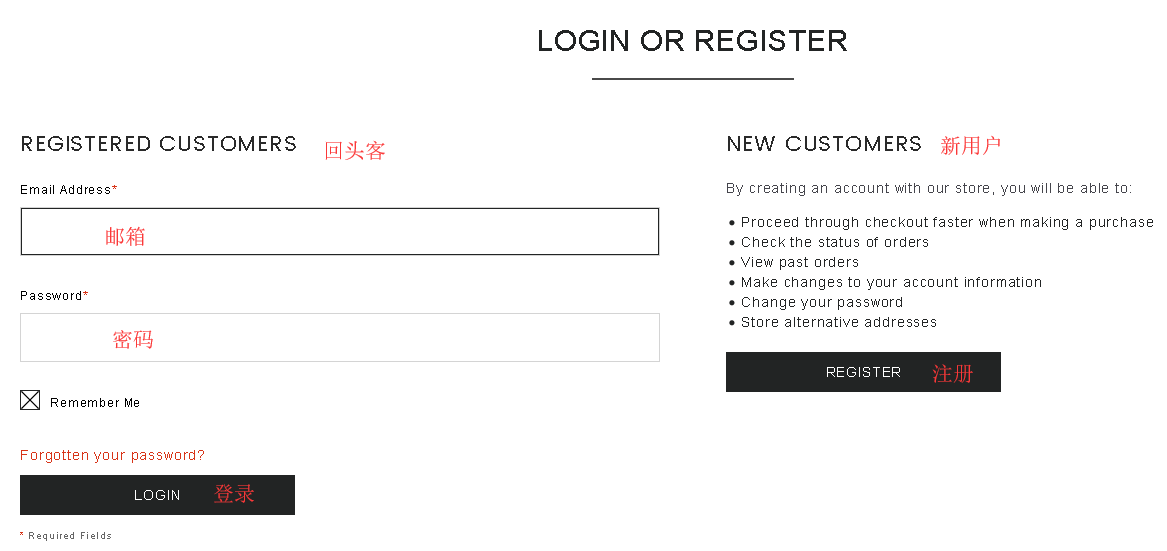Screen dimensions: 1167x551
Task: Select the 'NEW CUSTOMERS' section heading
Action: tap(824, 144)
